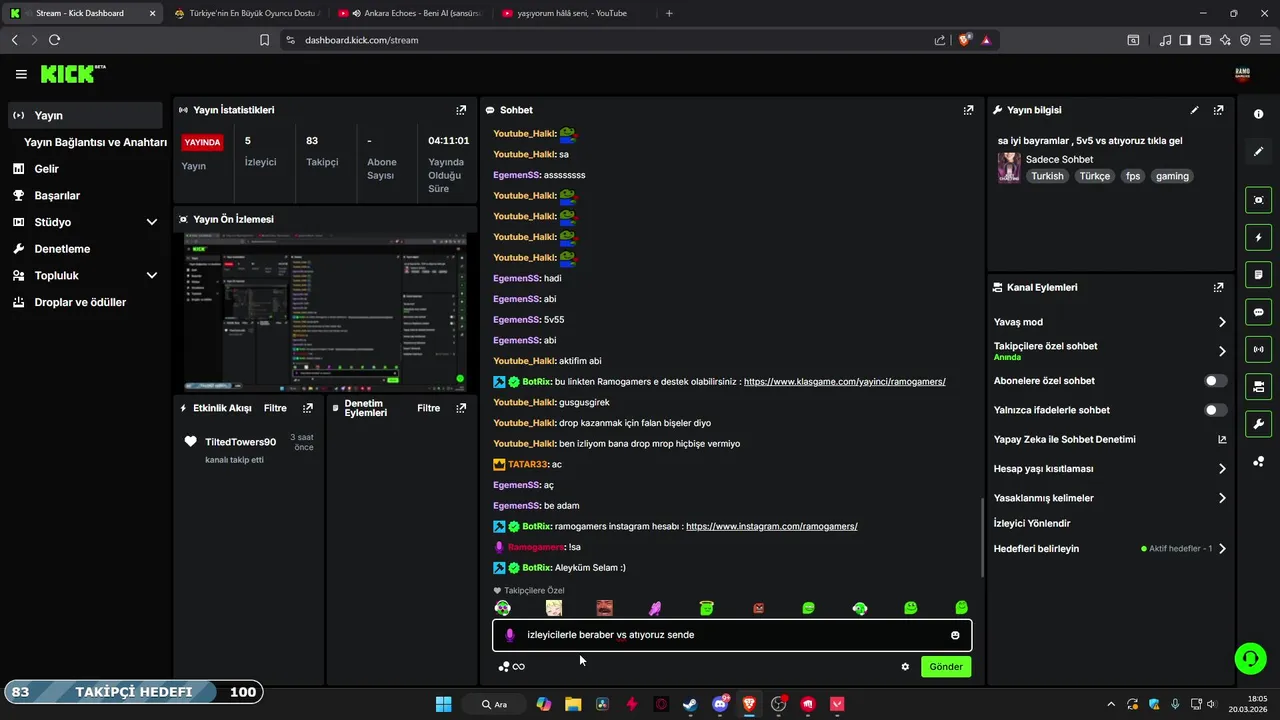Open the Hesap yaşı kısıtlaması options
Screen dimensions: 1280x720
1109,469
